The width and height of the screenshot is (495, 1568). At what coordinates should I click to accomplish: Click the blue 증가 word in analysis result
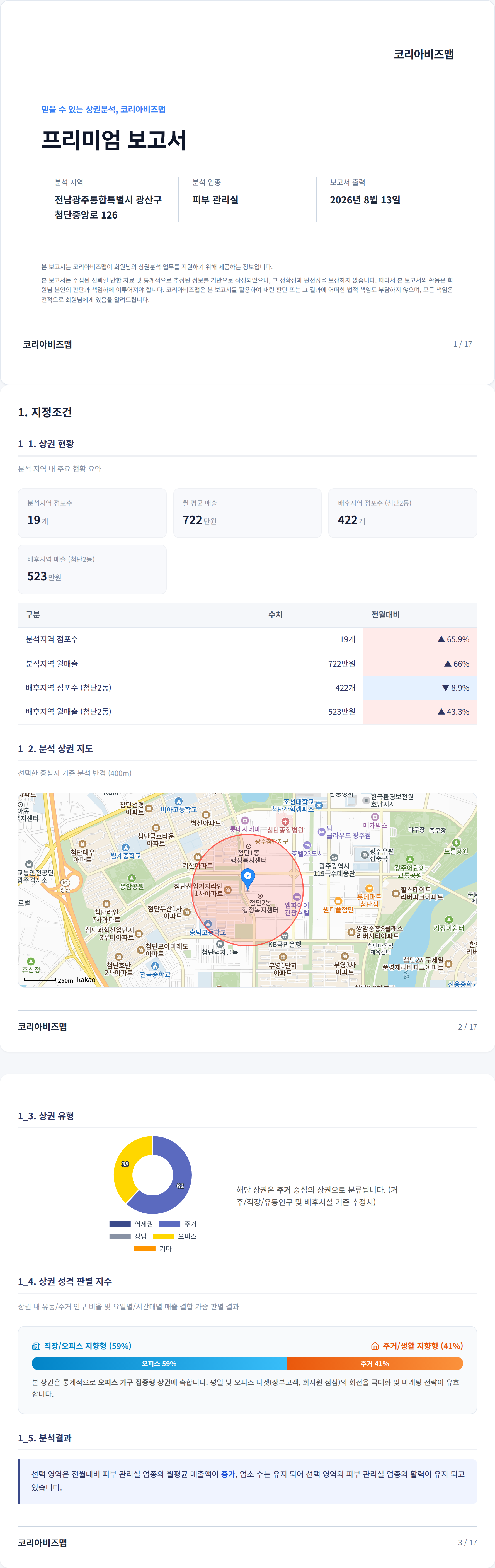[x=228, y=1474]
